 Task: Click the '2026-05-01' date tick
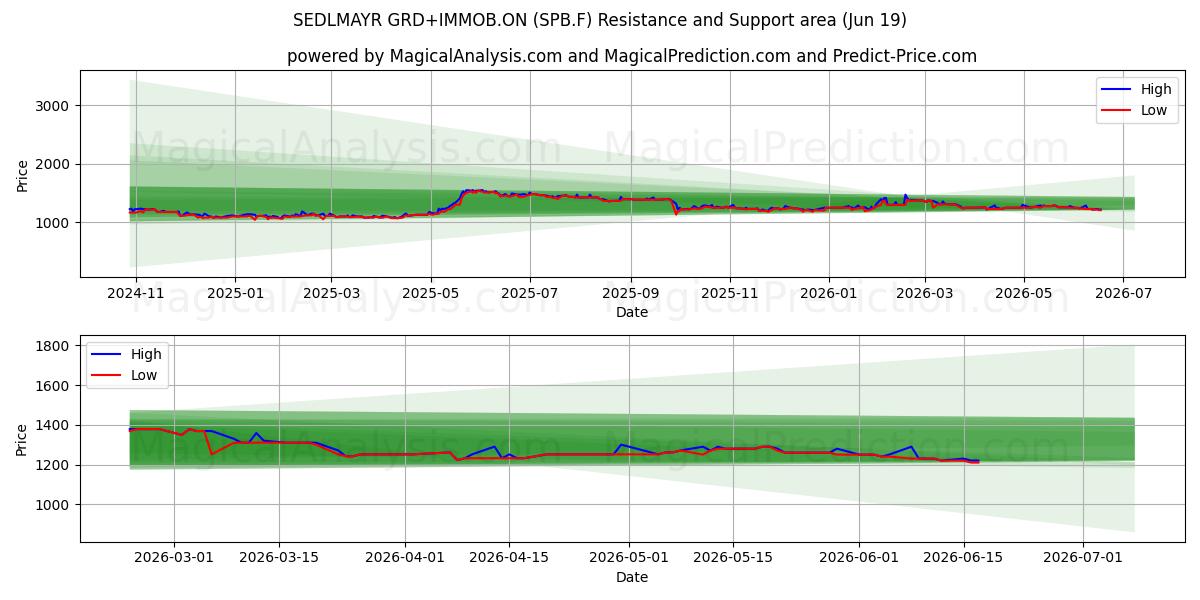(x=628, y=557)
